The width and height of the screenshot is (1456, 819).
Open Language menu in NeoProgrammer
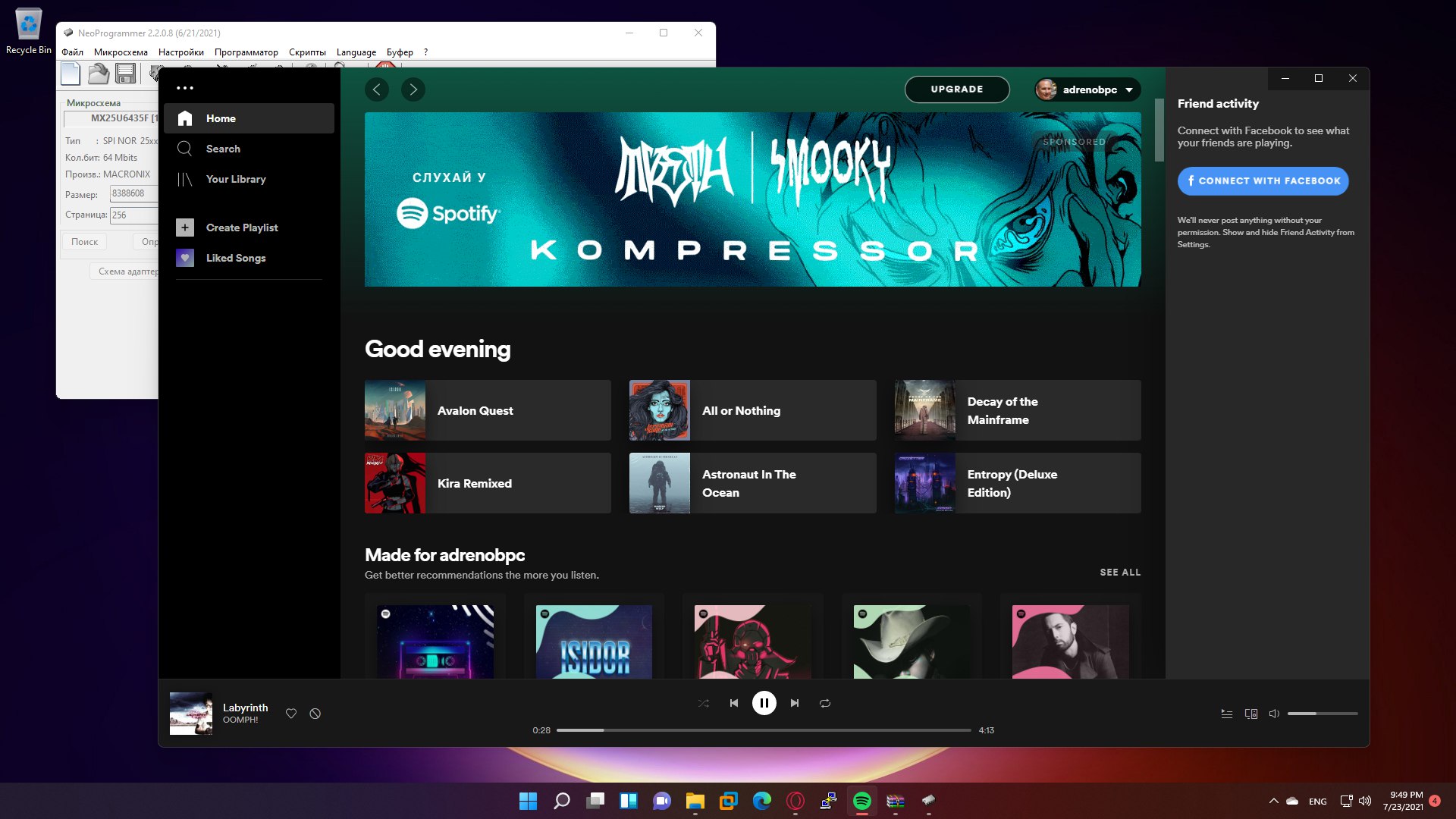pyautogui.click(x=356, y=52)
